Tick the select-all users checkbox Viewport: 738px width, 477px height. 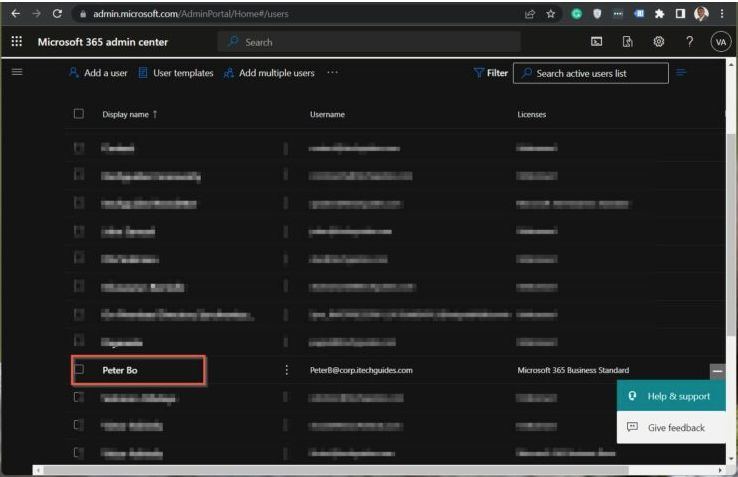(79, 113)
